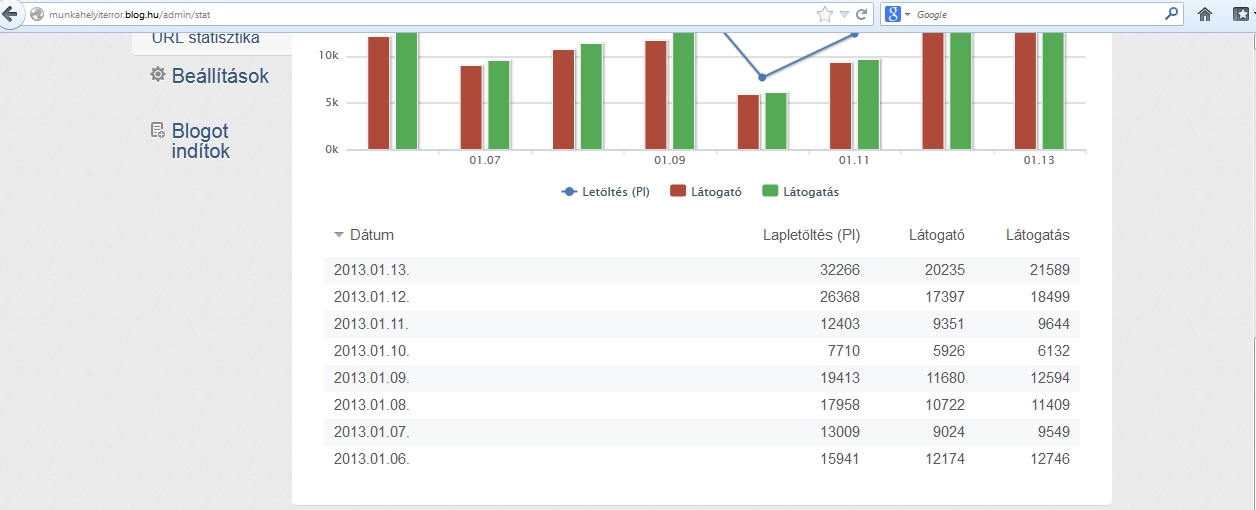Toggle the Látogató series in chart legend
Viewport: 1256px width, 510px height.
[706, 192]
